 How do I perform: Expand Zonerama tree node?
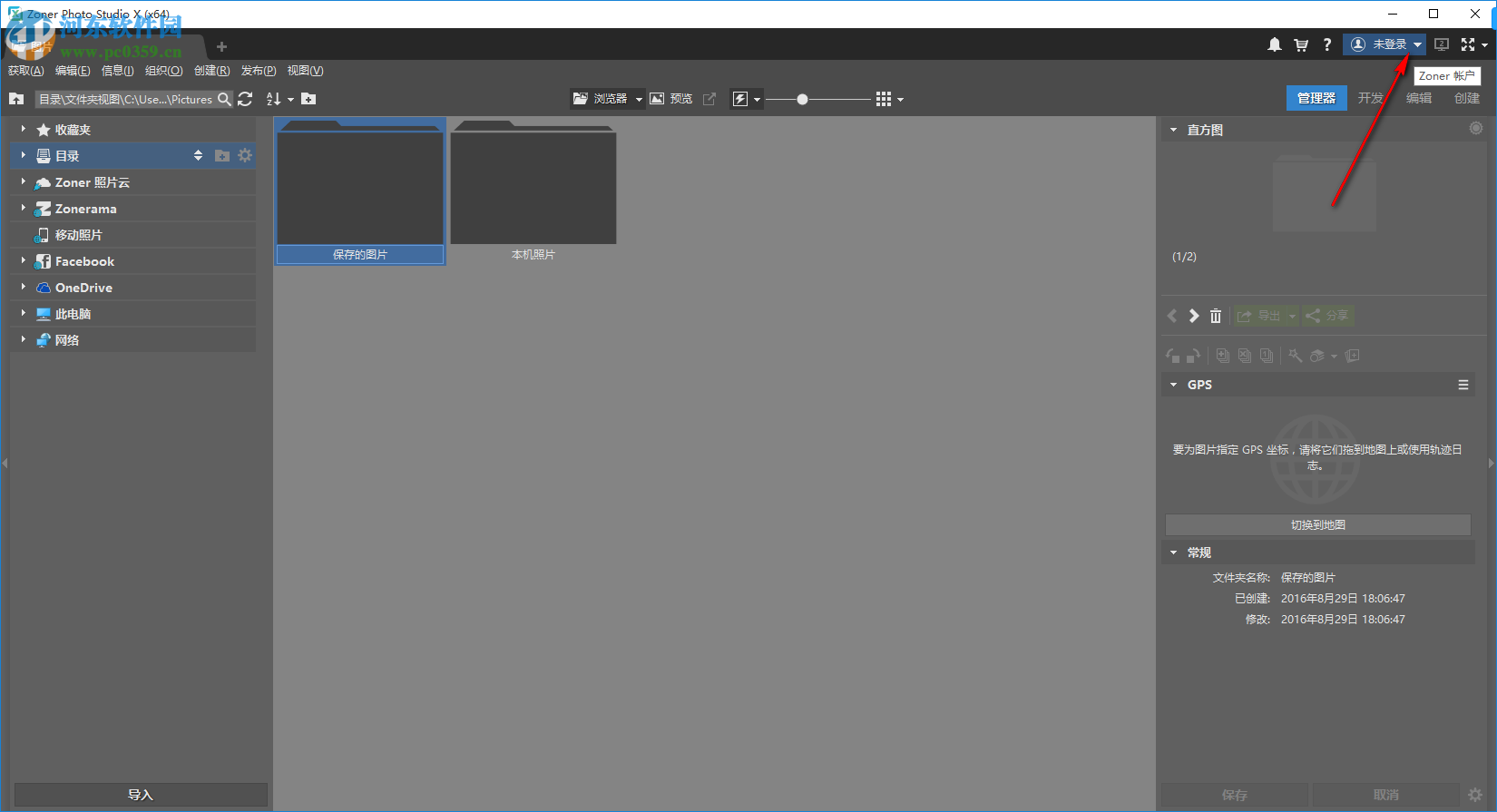pyautogui.click(x=24, y=209)
